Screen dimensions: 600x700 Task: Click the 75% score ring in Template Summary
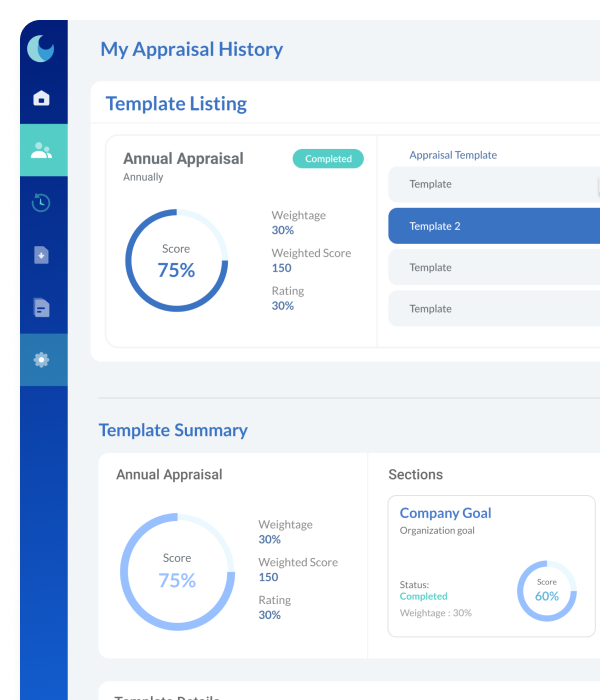(x=176, y=571)
